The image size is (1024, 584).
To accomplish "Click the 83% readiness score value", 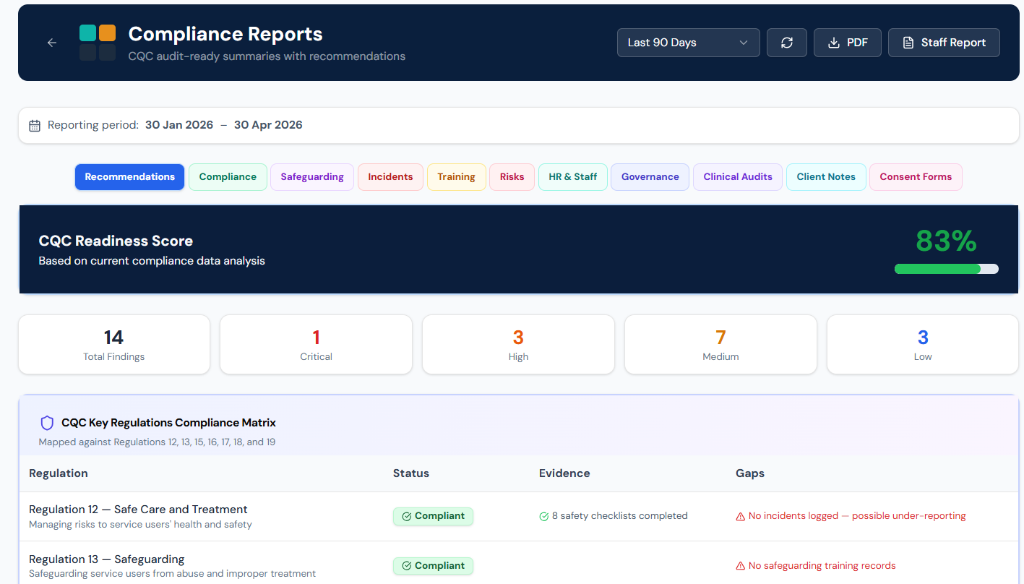I will tap(946, 241).
